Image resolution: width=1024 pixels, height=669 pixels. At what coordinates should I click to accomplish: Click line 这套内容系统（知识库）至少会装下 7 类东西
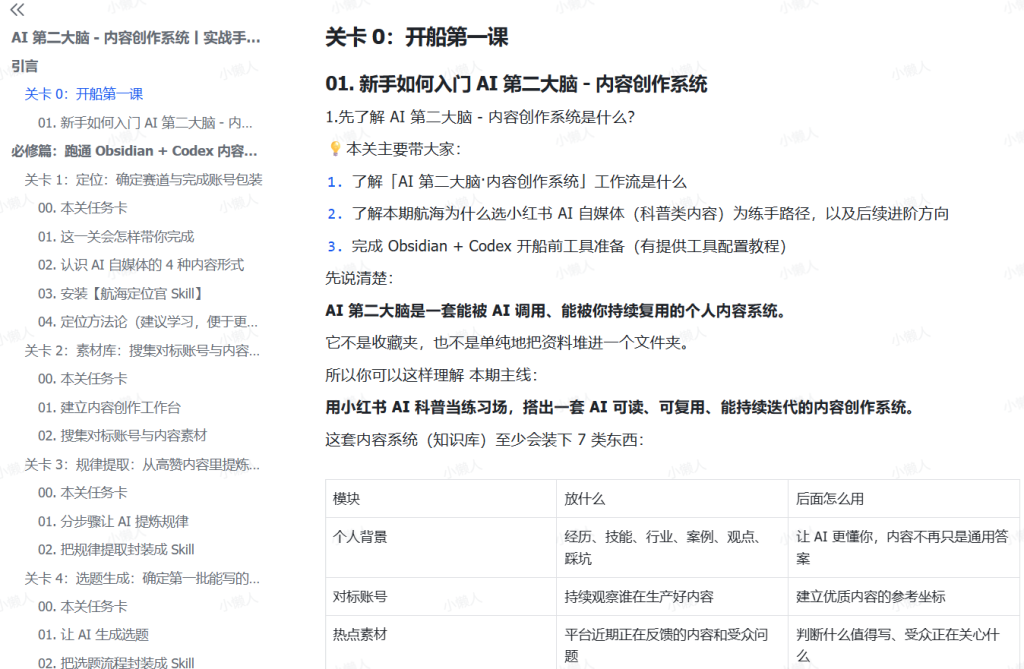(485, 440)
